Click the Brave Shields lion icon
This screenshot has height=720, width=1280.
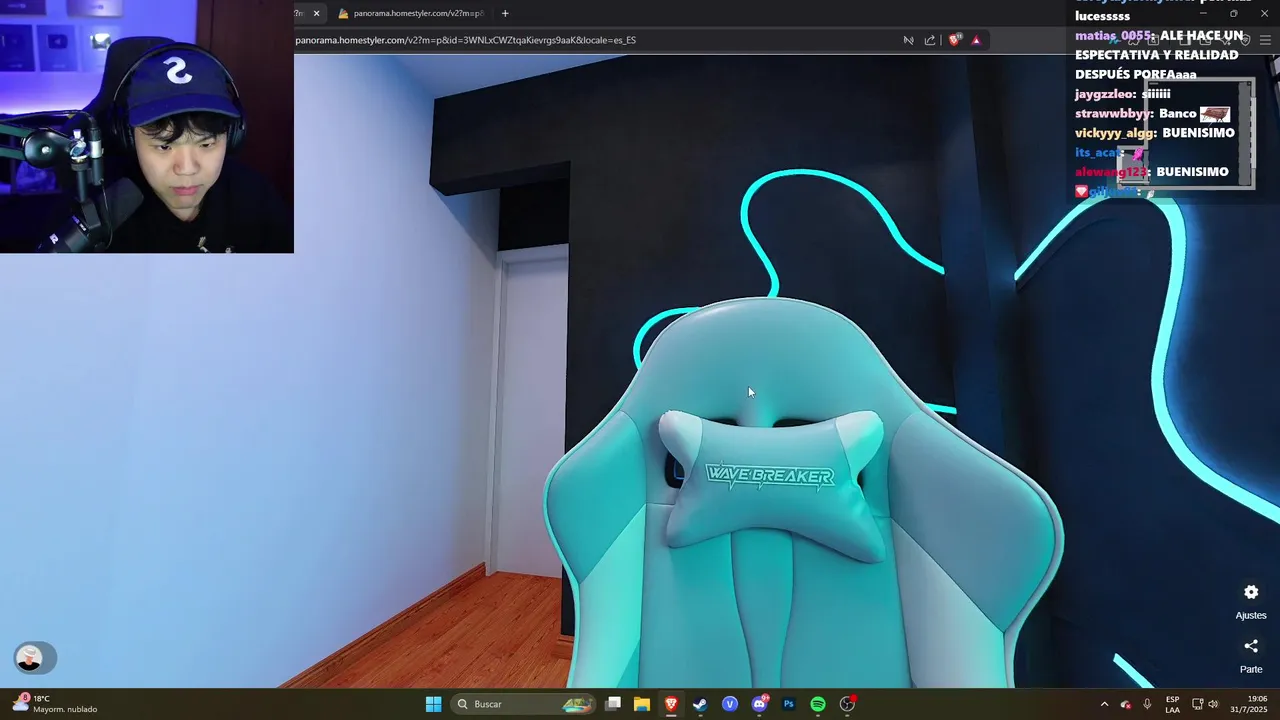954,40
